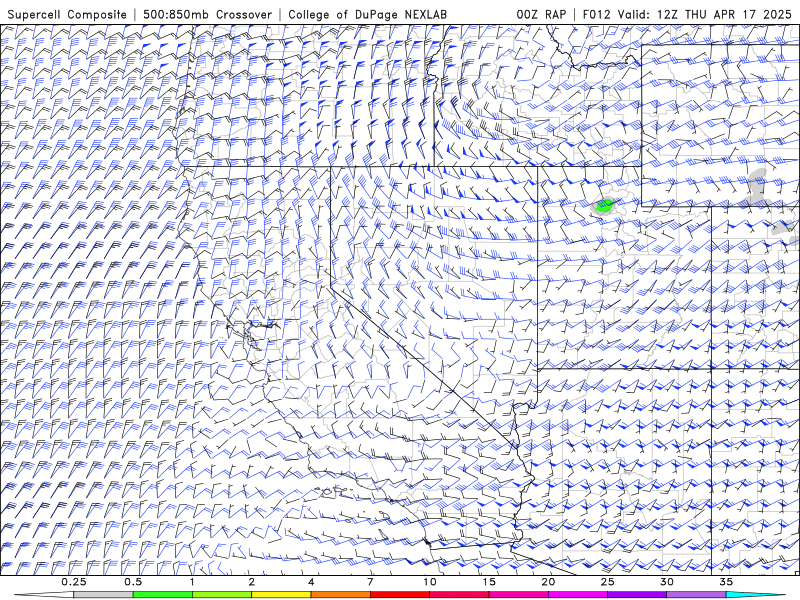Click "College of DuPage NEXLAB" header text
Screen dimensions: 800x600
(x=367, y=15)
